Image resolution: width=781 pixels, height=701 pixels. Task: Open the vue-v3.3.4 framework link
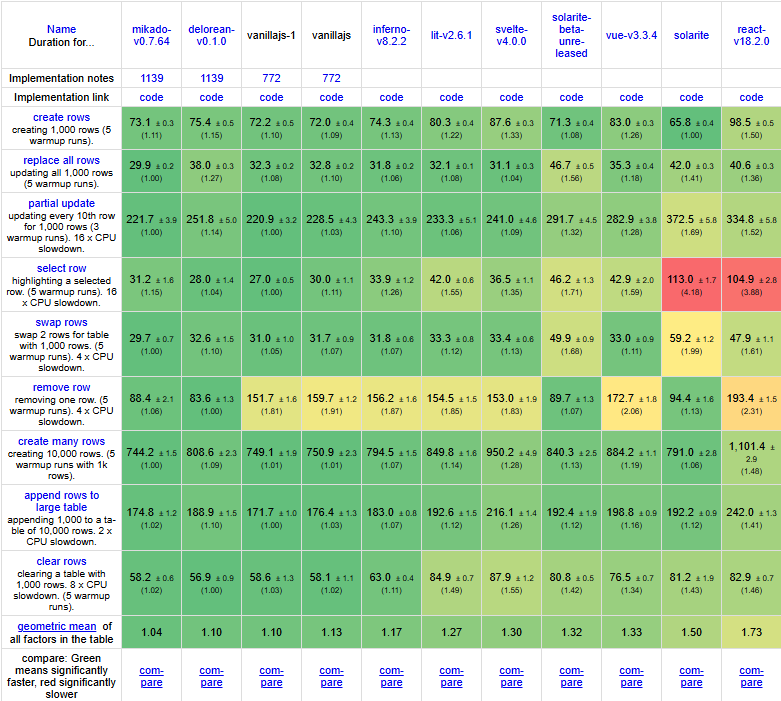point(631,35)
